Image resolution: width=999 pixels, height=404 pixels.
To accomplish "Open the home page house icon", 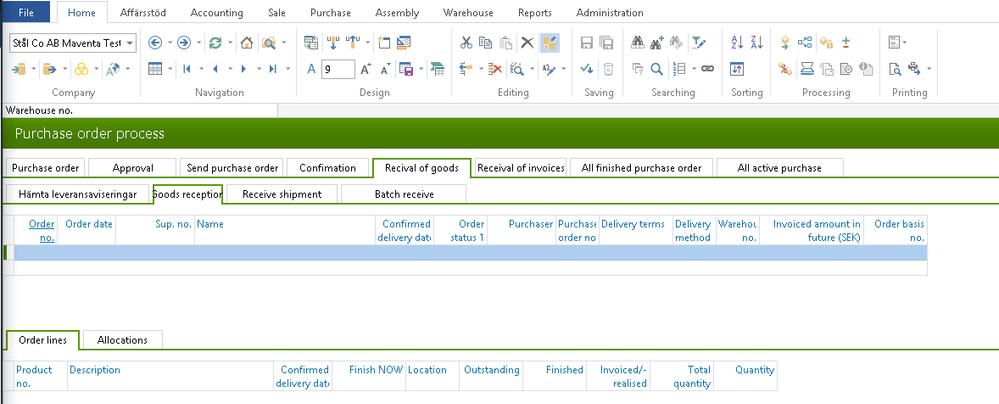I will [x=247, y=43].
